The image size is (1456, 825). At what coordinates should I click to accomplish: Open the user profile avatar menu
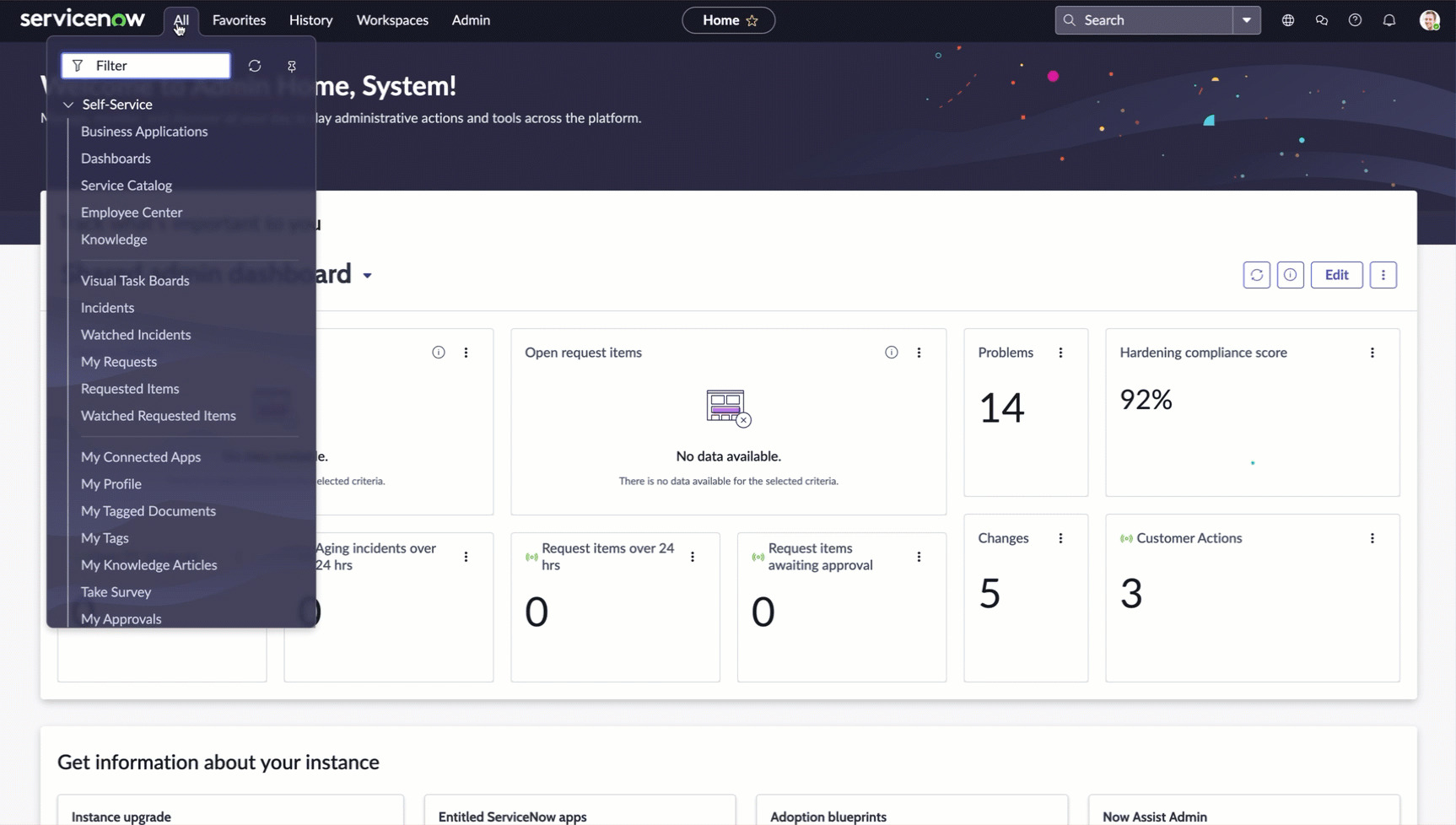[x=1430, y=20]
